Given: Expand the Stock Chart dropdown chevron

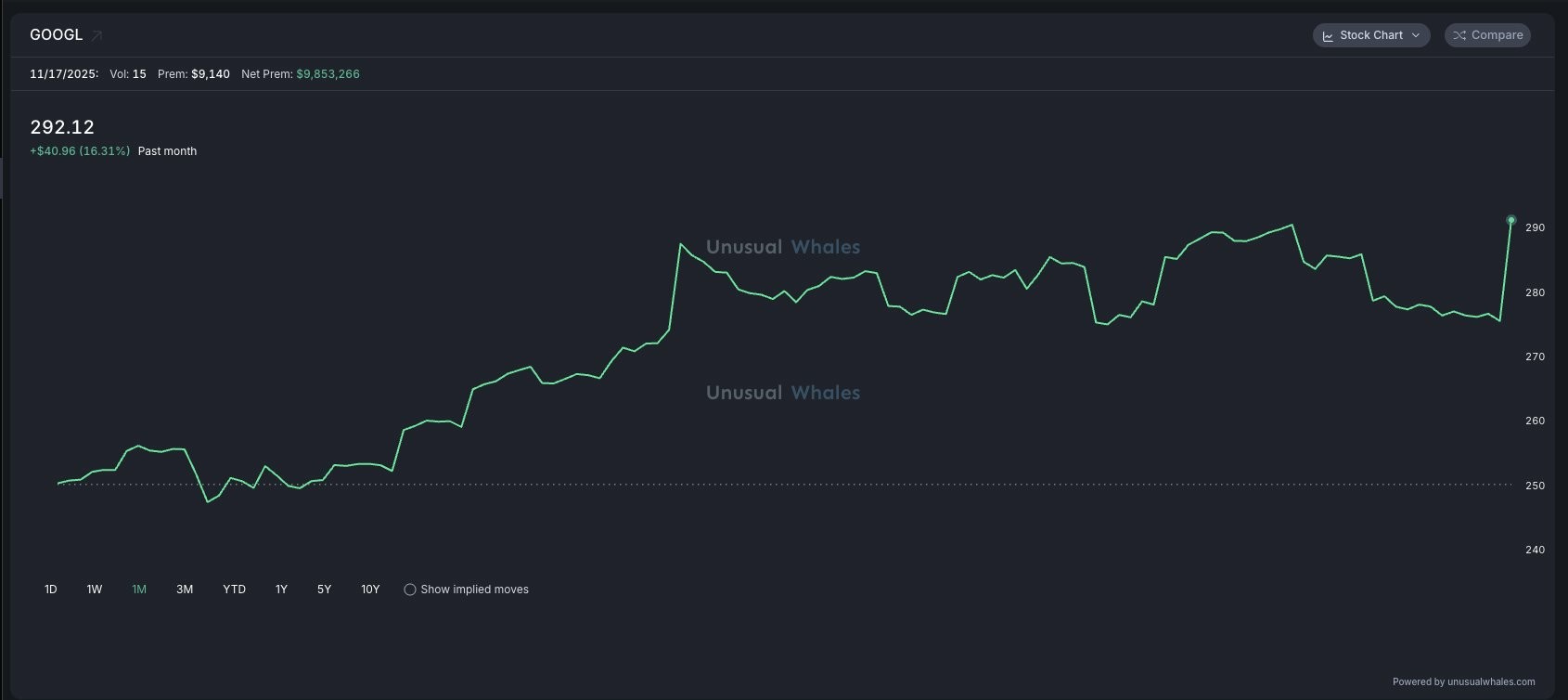Looking at the screenshot, I should pos(1416,35).
